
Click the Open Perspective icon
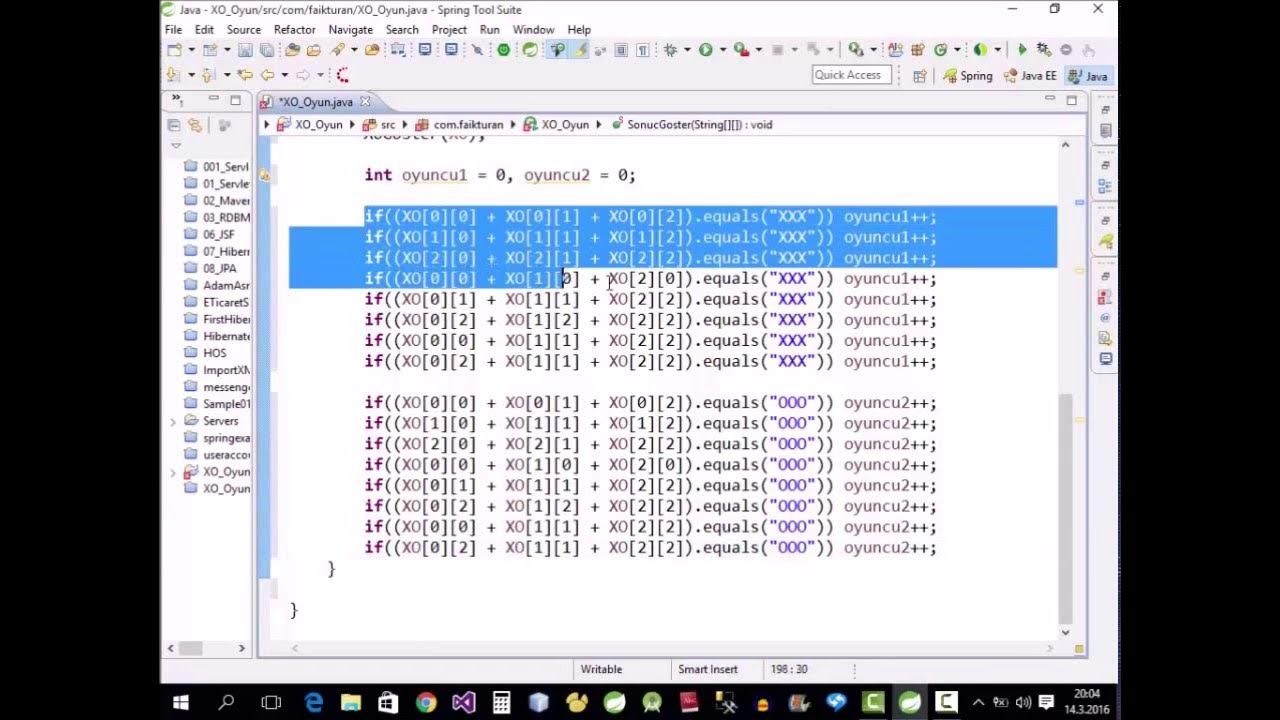(919, 76)
